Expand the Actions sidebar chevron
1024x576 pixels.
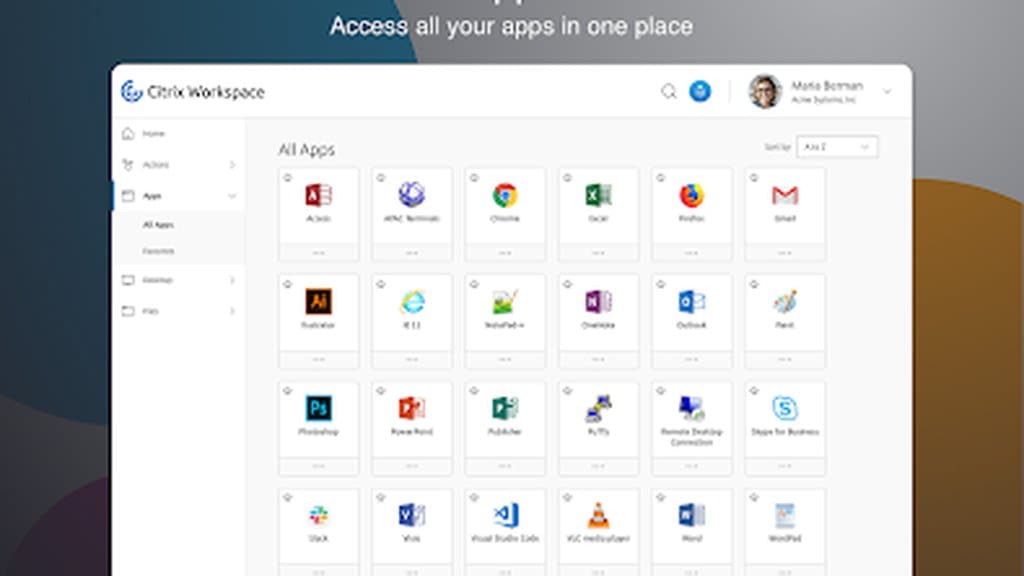(x=232, y=165)
